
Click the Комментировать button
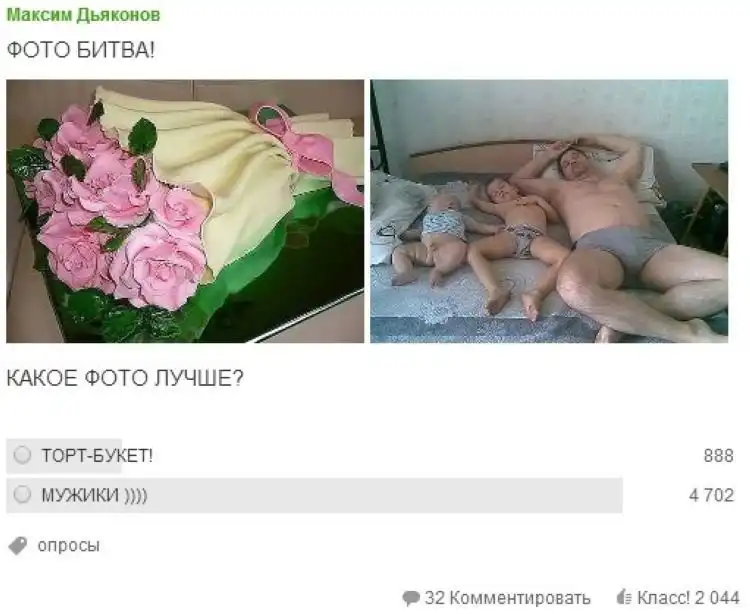pyautogui.click(x=520, y=598)
